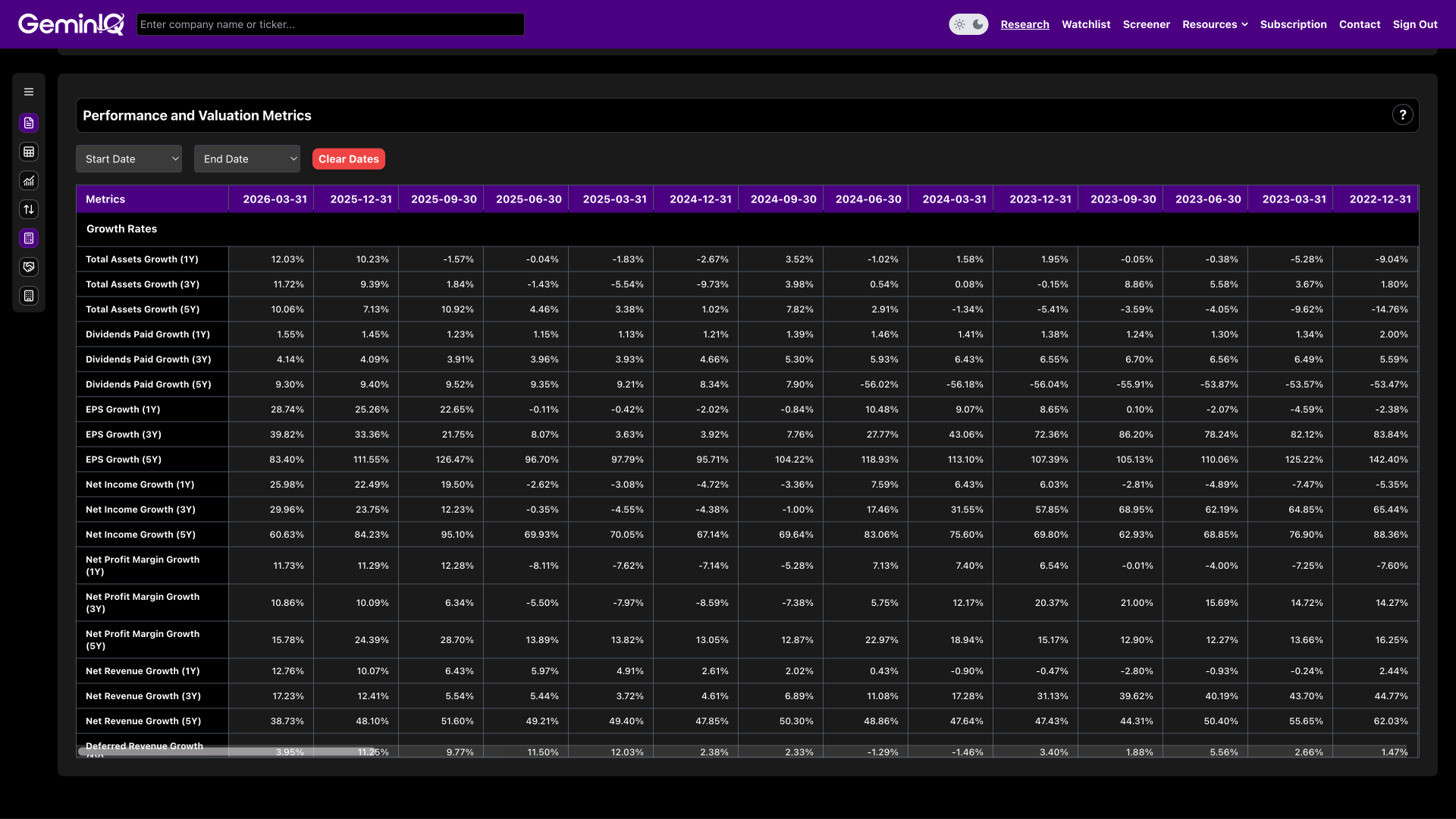The image size is (1456, 819).
Task: Select the Net Profit Margin Growth (3Y) label
Action: click(x=143, y=602)
